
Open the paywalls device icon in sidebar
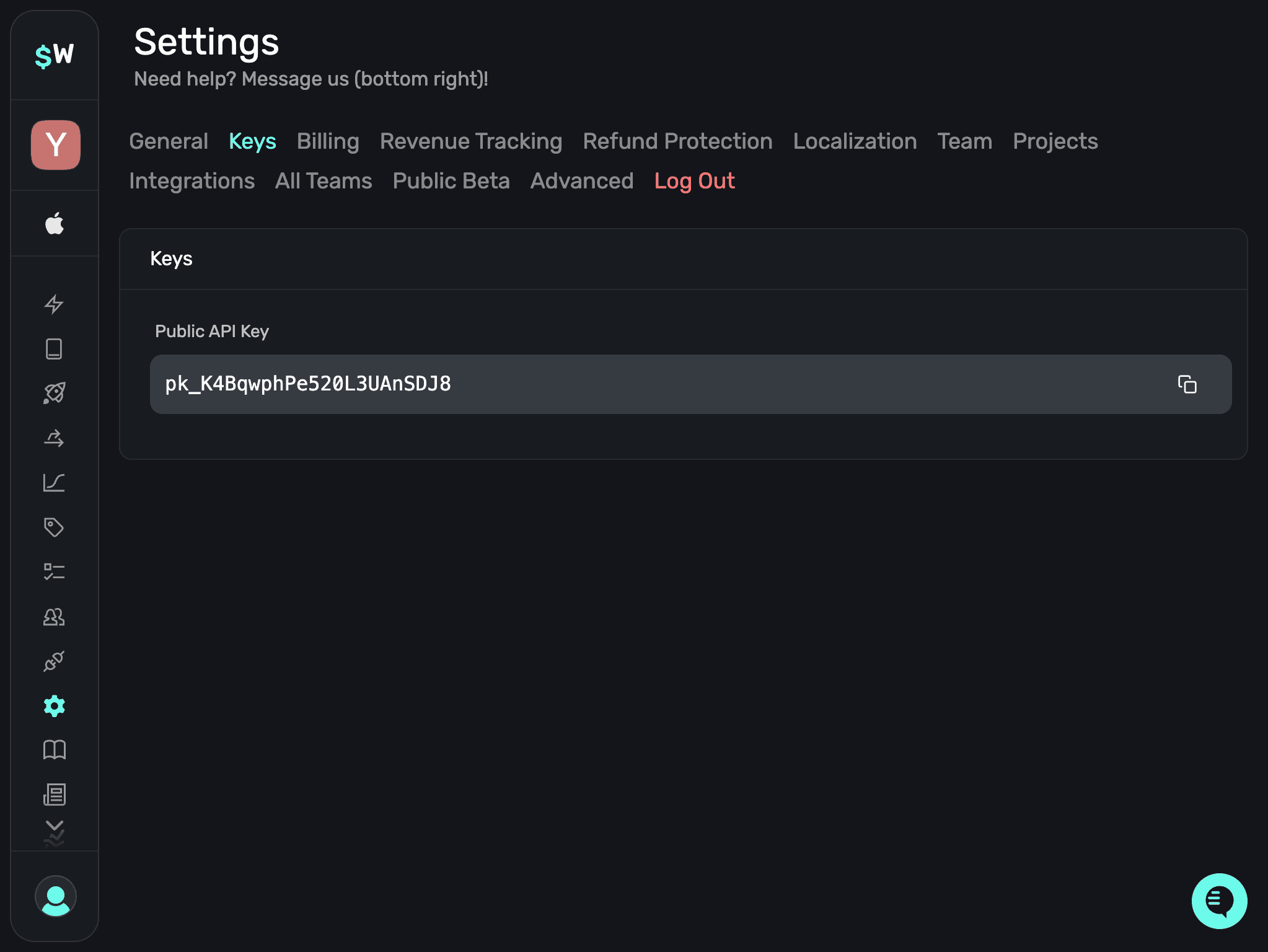55,349
